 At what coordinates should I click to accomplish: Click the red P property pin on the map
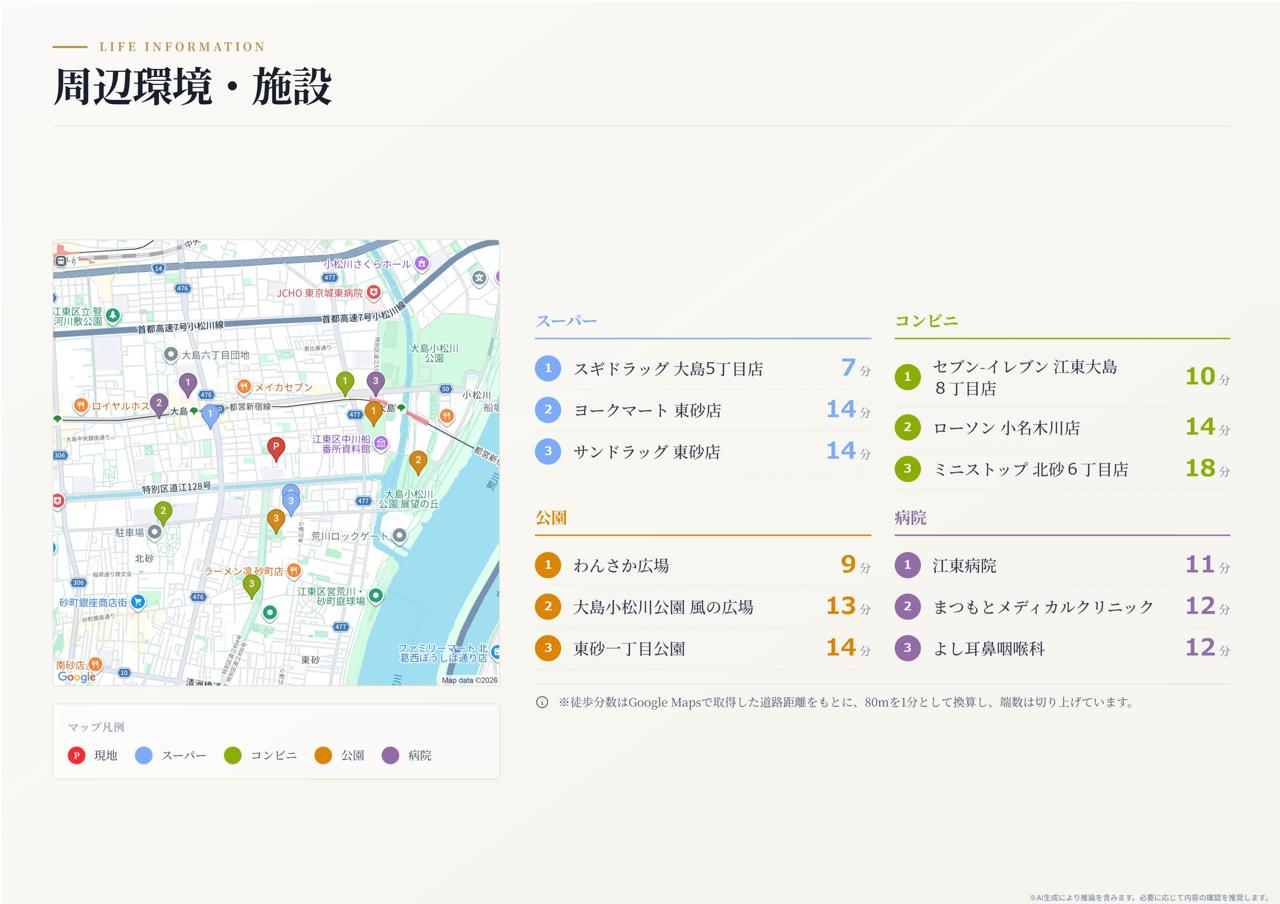tap(276, 448)
